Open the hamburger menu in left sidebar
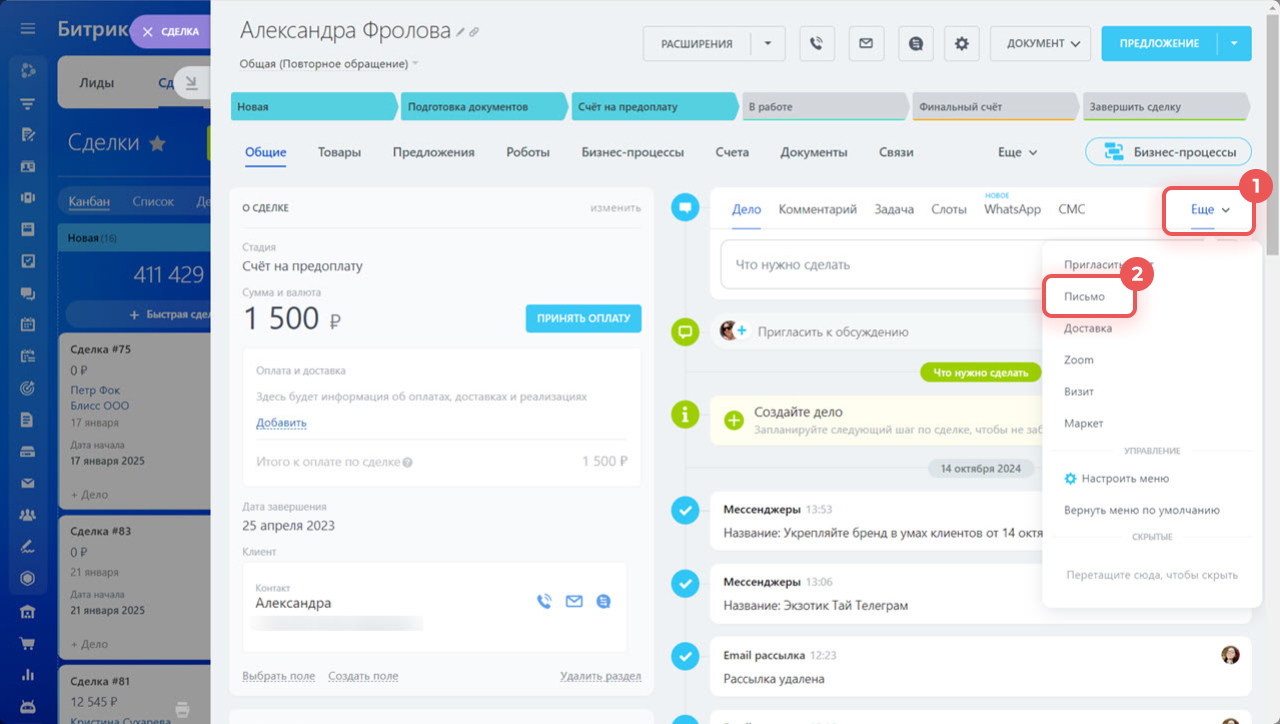Image resolution: width=1280 pixels, height=724 pixels. click(x=28, y=28)
